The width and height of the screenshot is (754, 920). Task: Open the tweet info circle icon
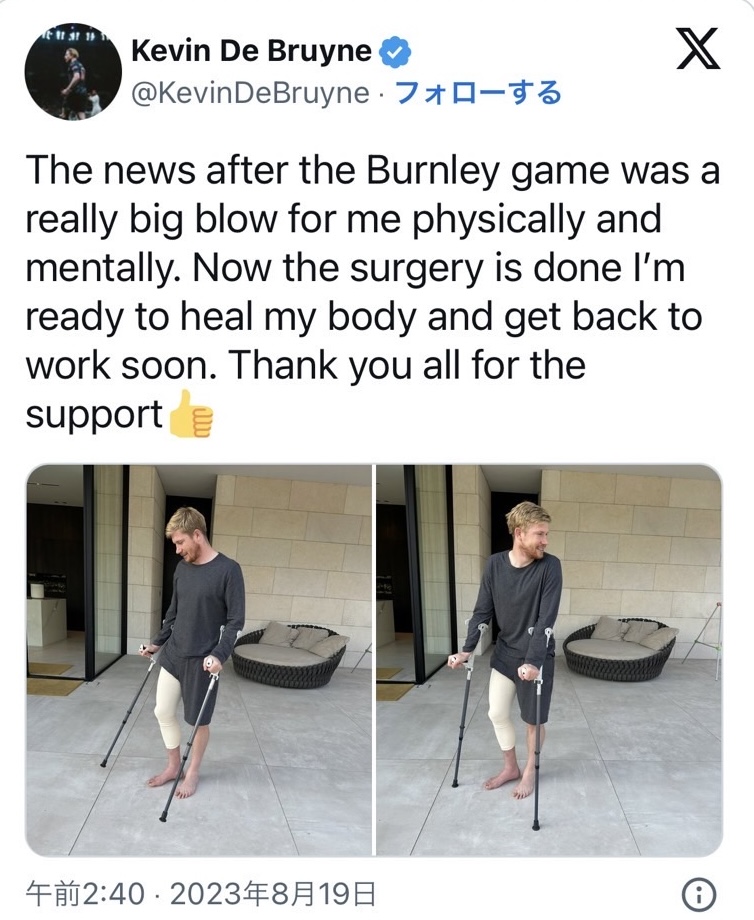point(698,895)
